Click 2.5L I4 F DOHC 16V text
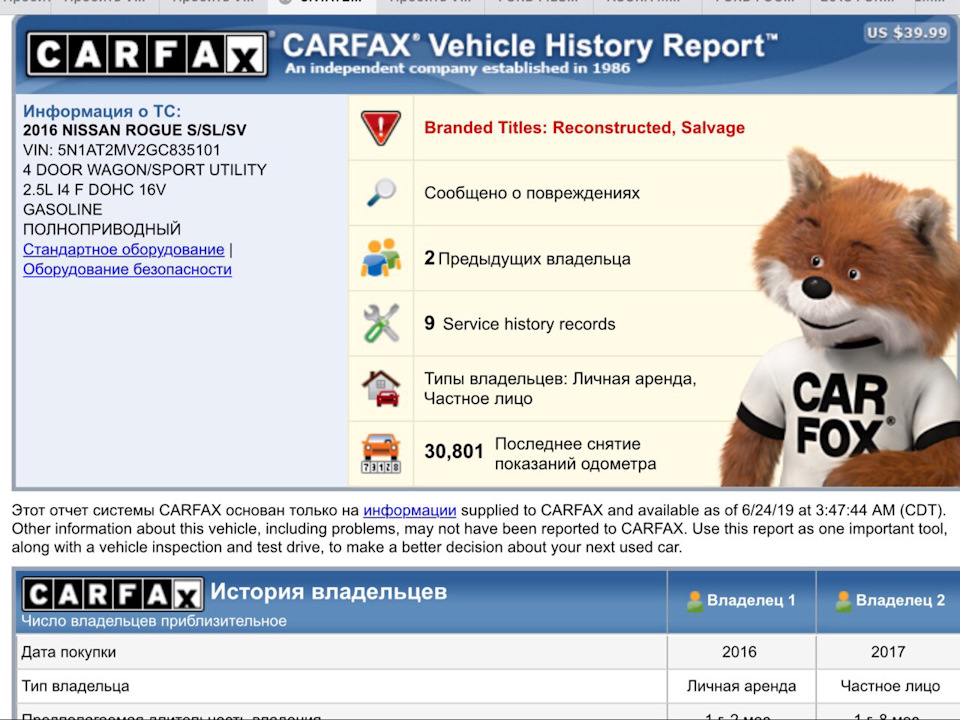This screenshot has width=960, height=720. (x=94, y=190)
